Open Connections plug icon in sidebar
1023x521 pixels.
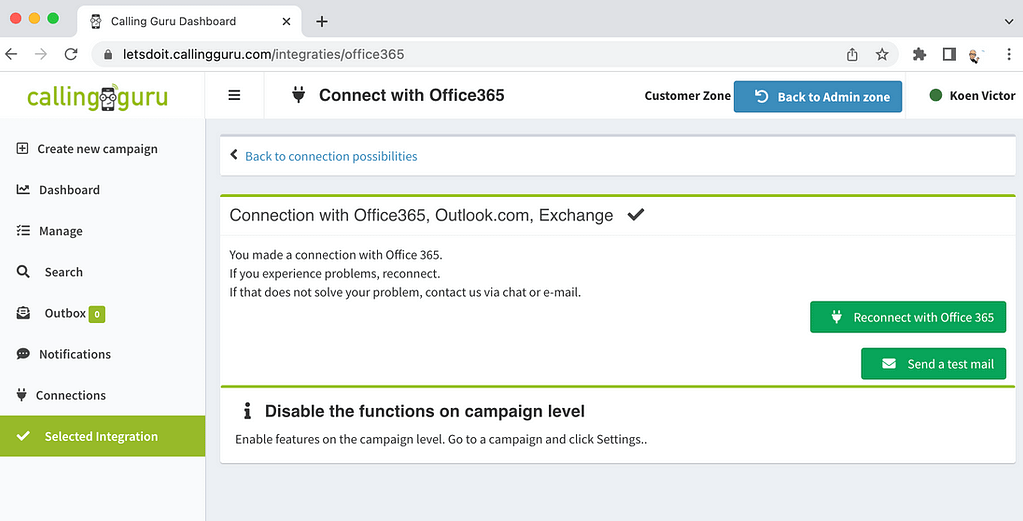click(x=22, y=395)
